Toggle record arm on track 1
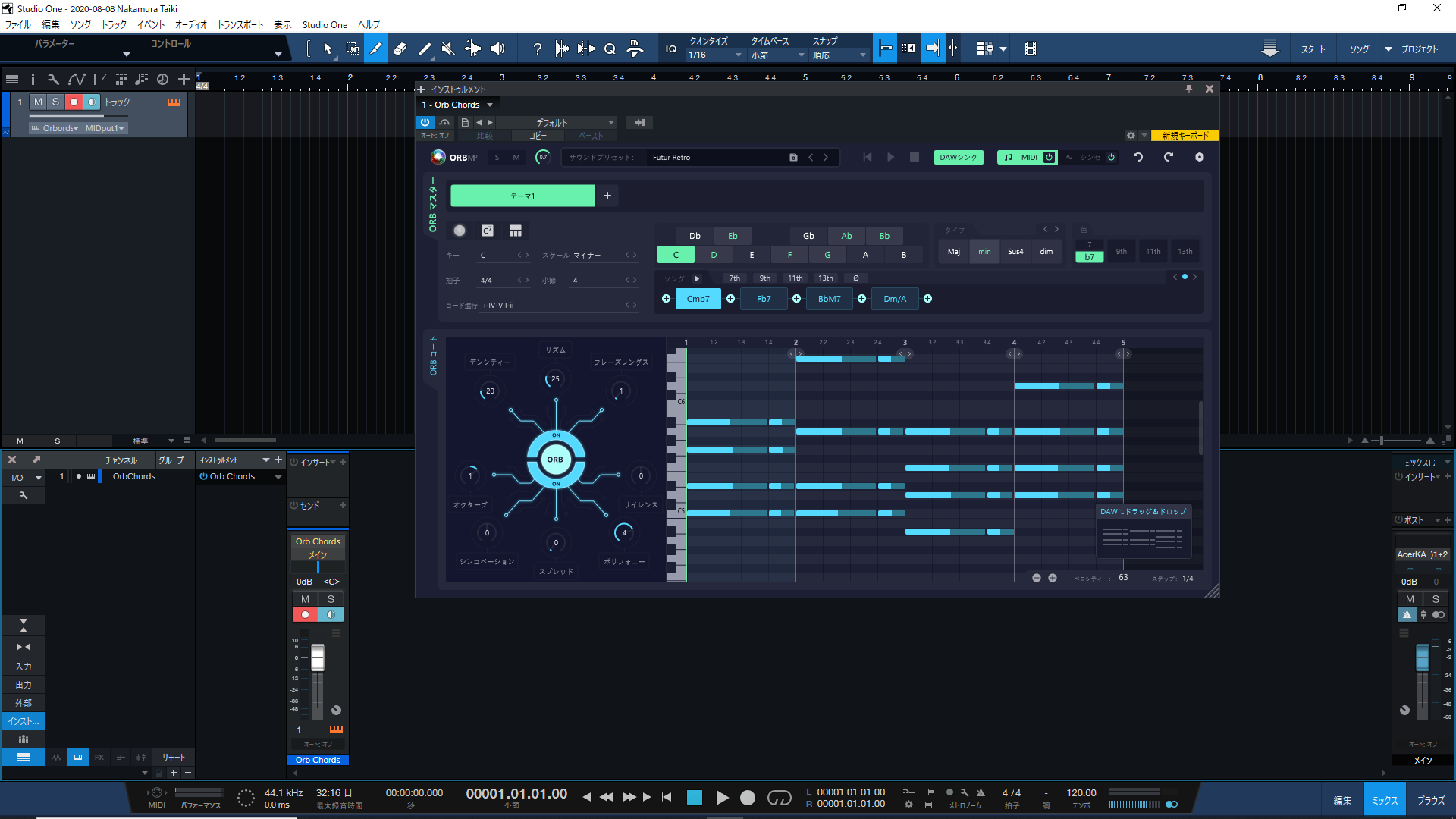This screenshot has width=1456, height=819. pyautogui.click(x=74, y=102)
